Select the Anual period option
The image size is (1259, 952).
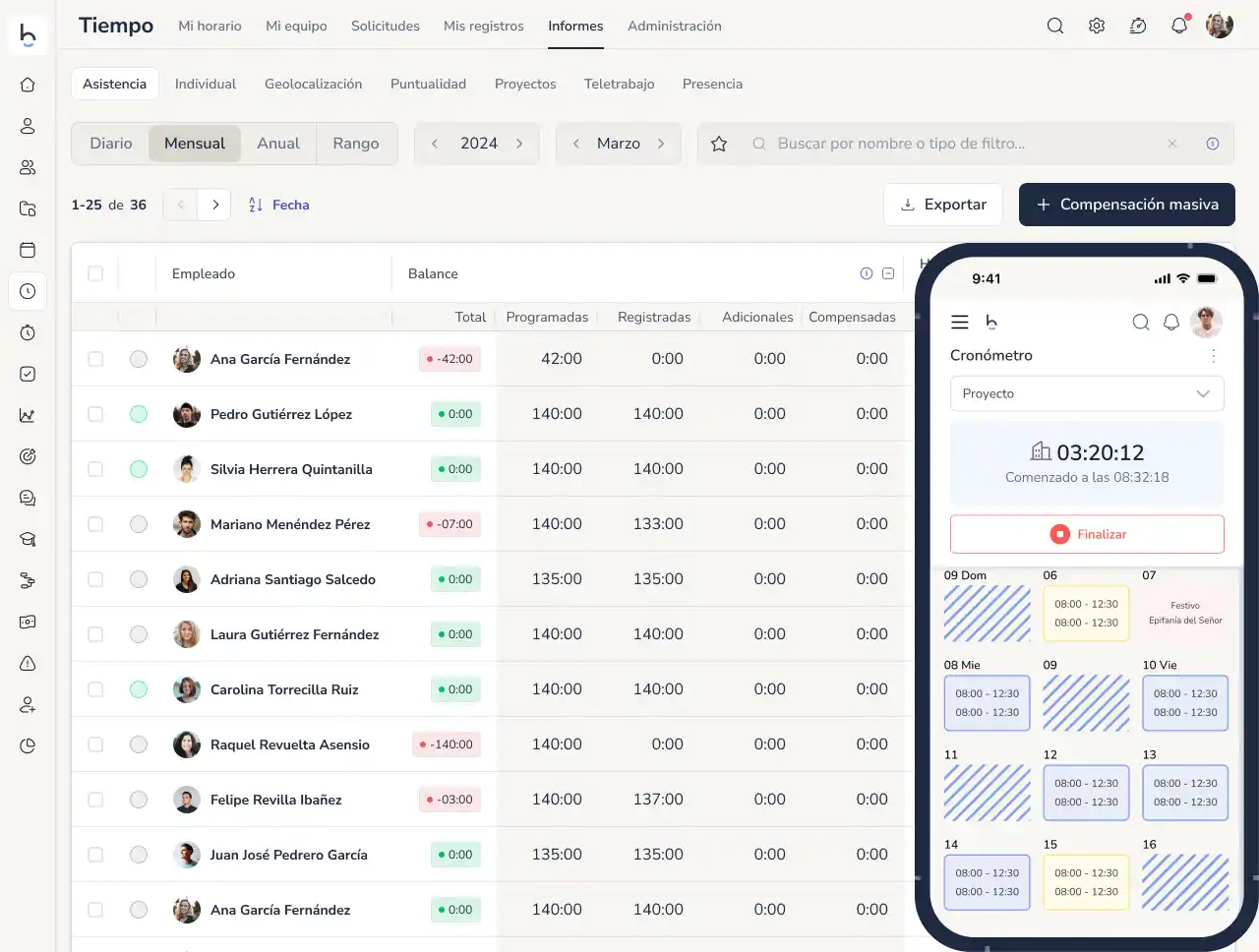tap(277, 144)
